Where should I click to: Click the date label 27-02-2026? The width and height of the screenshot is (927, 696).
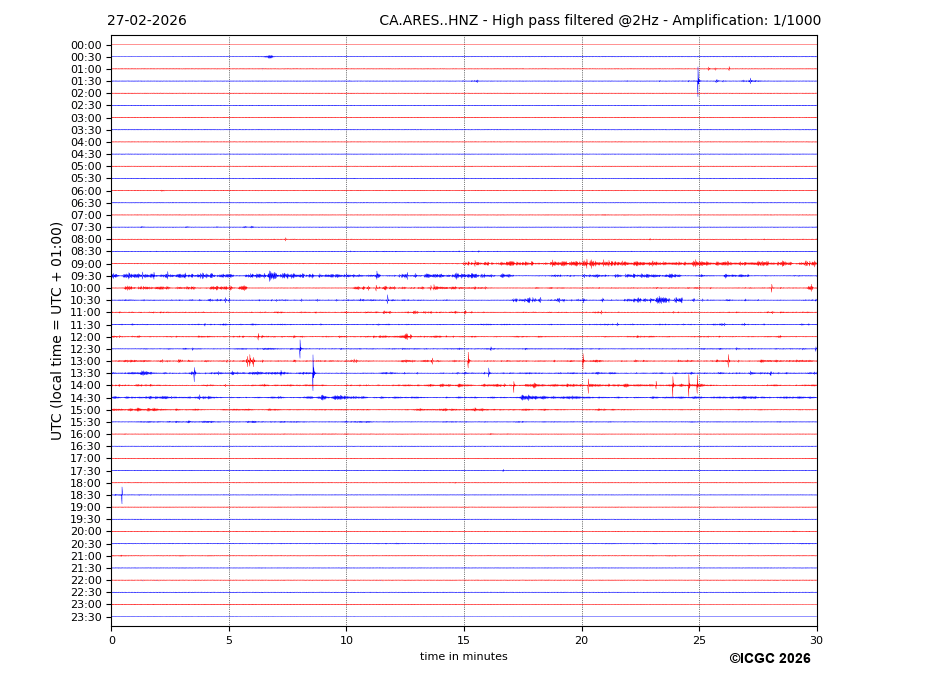coord(146,21)
